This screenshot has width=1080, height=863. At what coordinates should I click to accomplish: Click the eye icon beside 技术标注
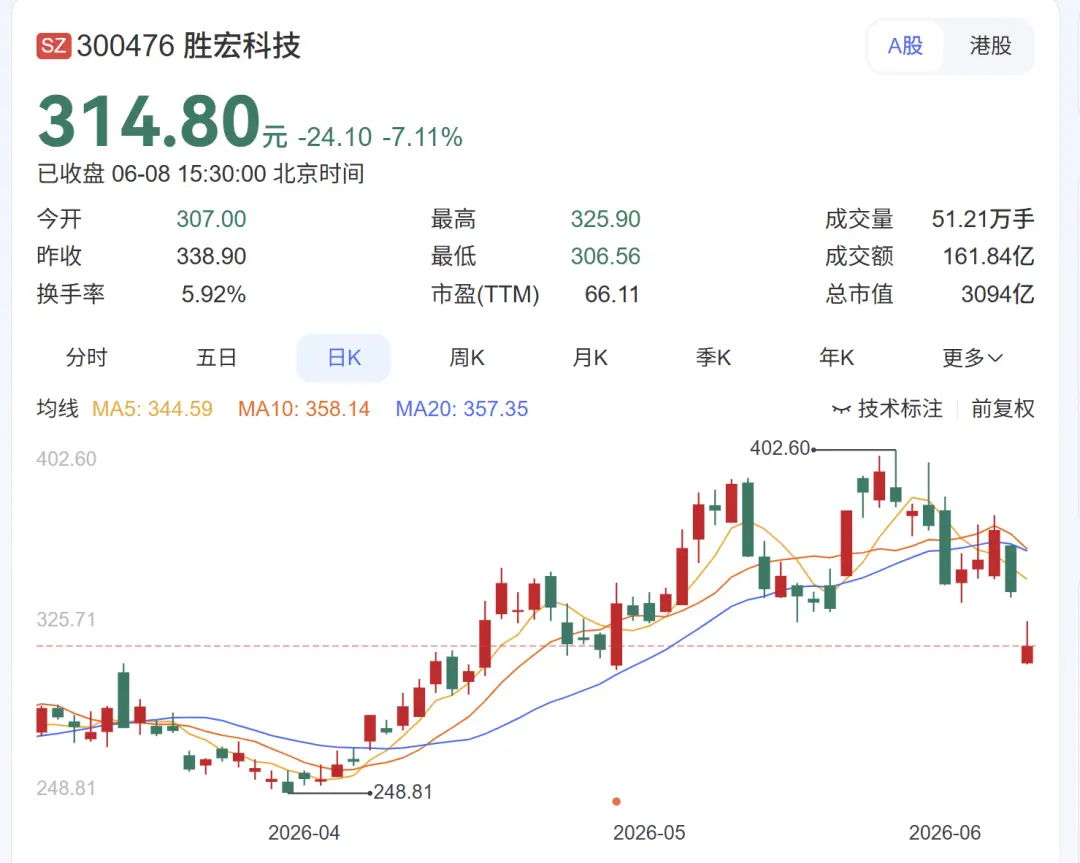click(841, 409)
